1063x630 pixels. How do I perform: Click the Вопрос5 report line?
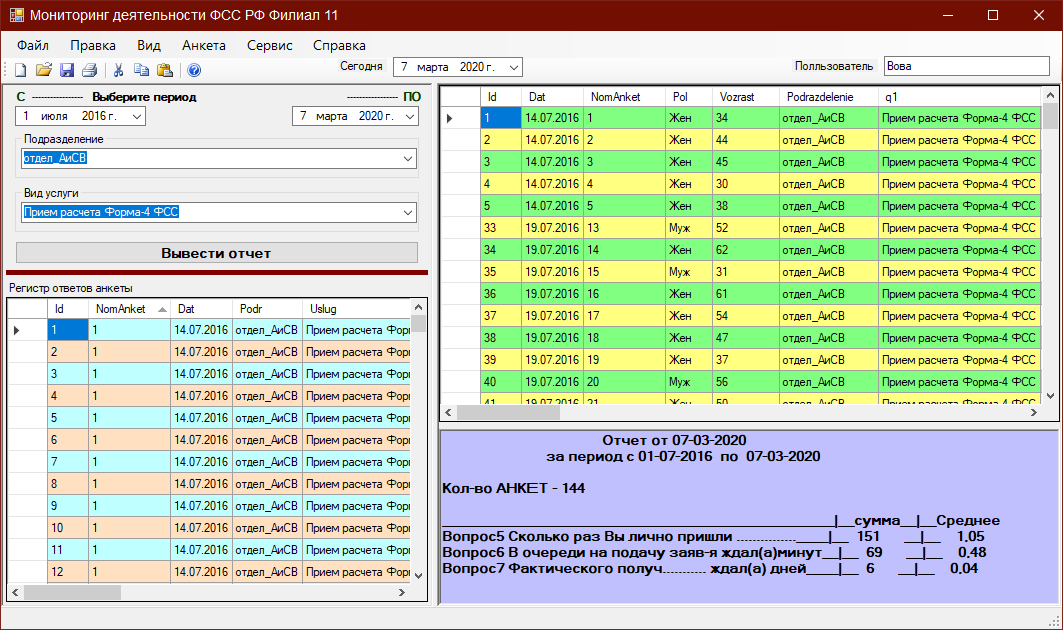(x=713, y=536)
